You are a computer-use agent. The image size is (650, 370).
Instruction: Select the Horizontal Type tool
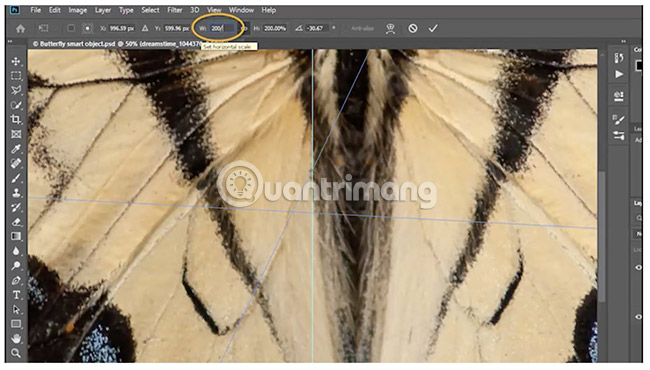coord(16,295)
